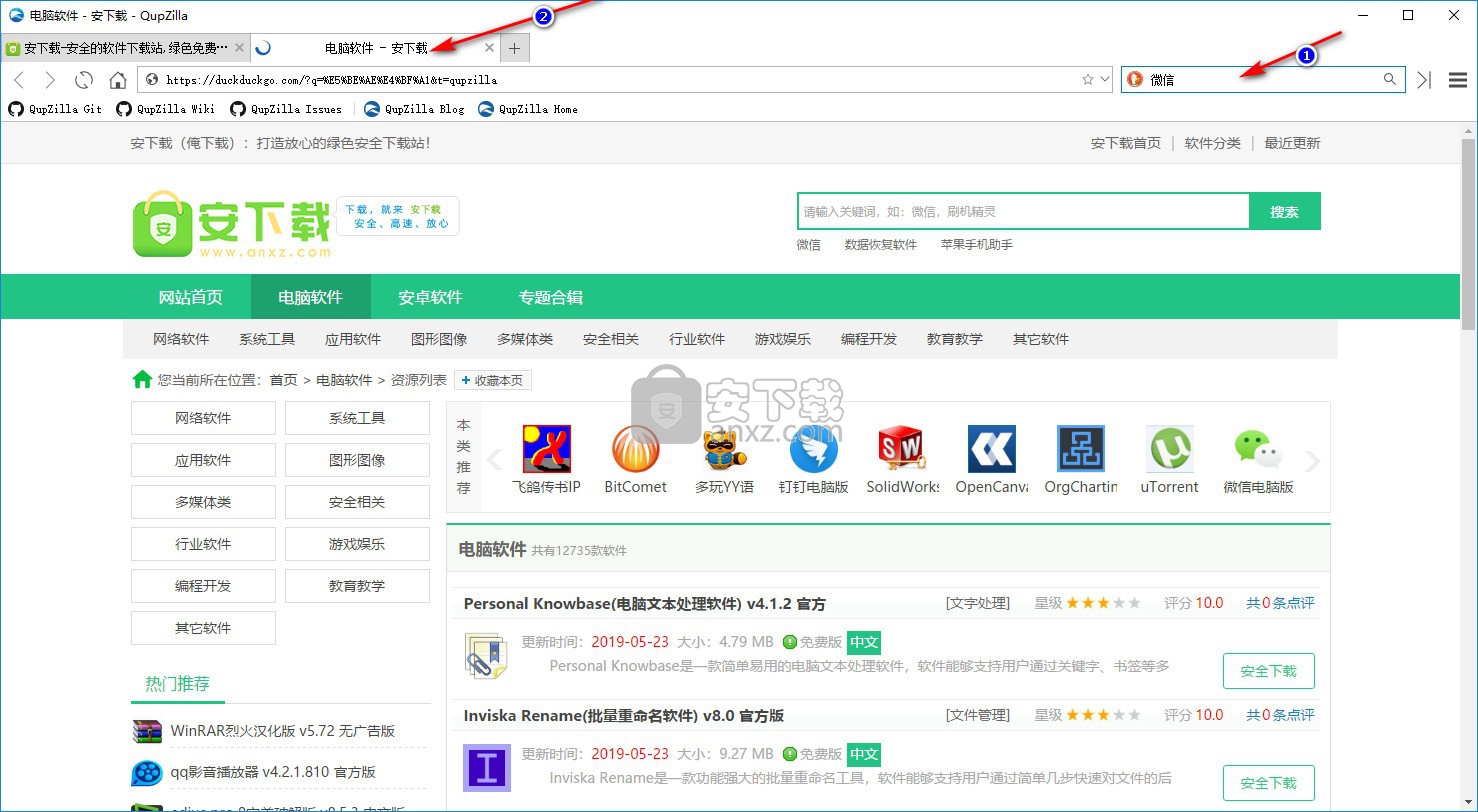Image resolution: width=1478 pixels, height=812 pixels.
Task: Open address bar history dropdown arrow
Action: pos(1104,80)
